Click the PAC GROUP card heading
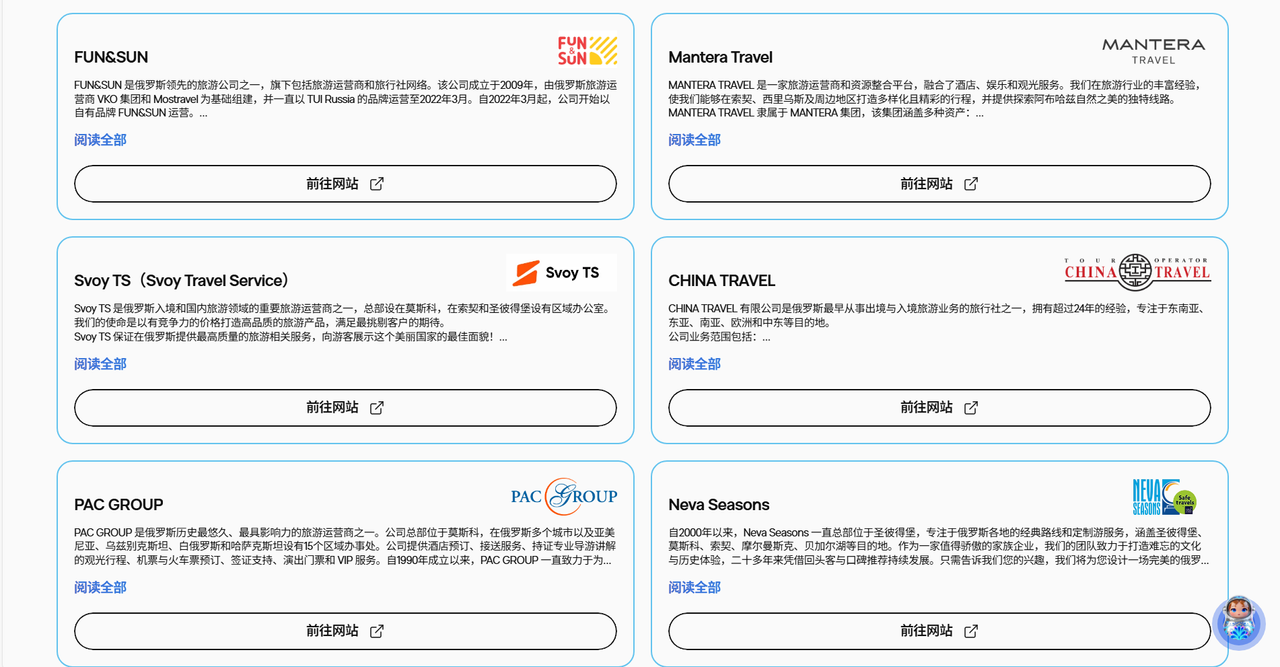Image resolution: width=1280 pixels, height=667 pixels. point(118,505)
